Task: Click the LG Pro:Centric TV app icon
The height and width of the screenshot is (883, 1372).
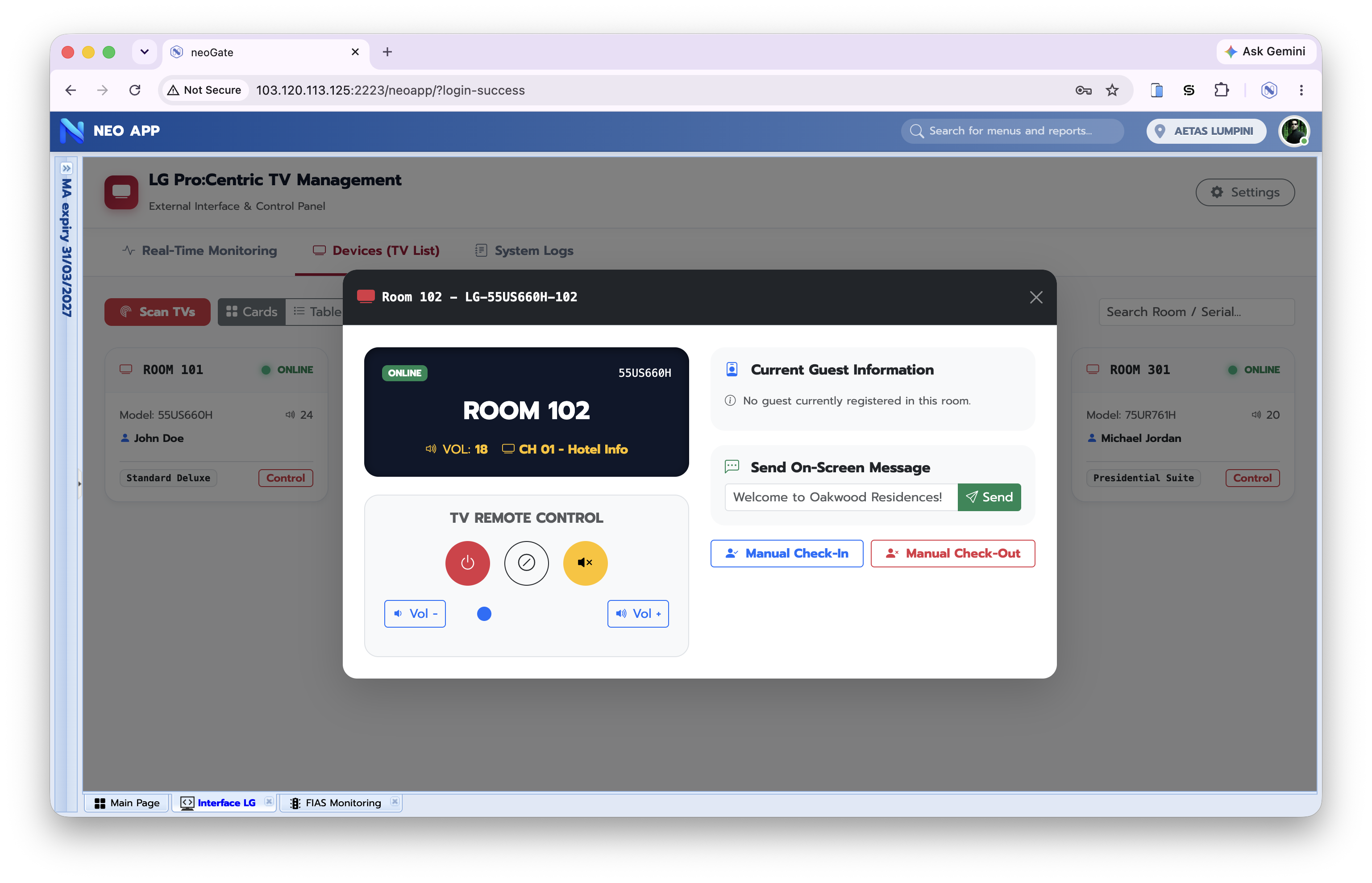Action: tap(121, 192)
